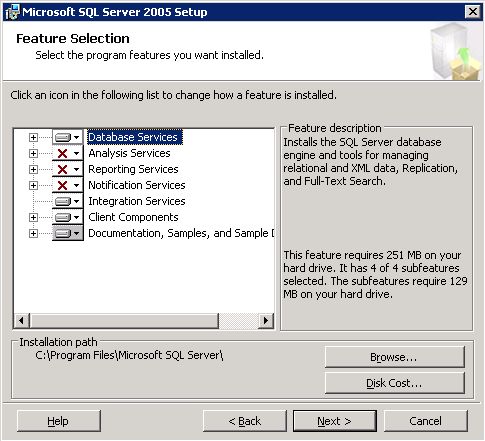Expand the Client Components tree node
This screenshot has width=485, height=441.
[33, 217]
